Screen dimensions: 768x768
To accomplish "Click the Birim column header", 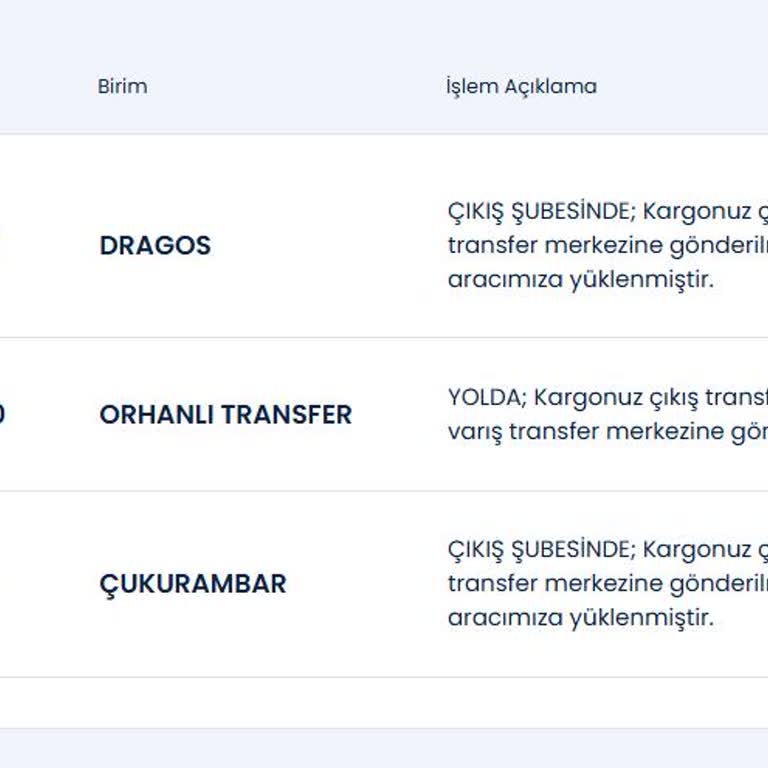I will [x=122, y=86].
